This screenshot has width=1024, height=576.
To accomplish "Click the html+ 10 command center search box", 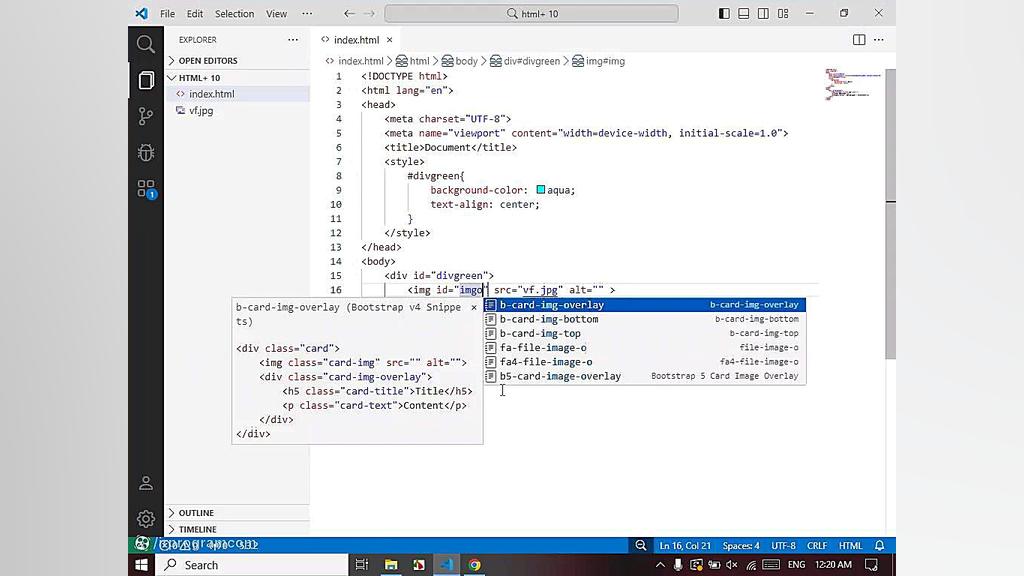I will point(532,13).
